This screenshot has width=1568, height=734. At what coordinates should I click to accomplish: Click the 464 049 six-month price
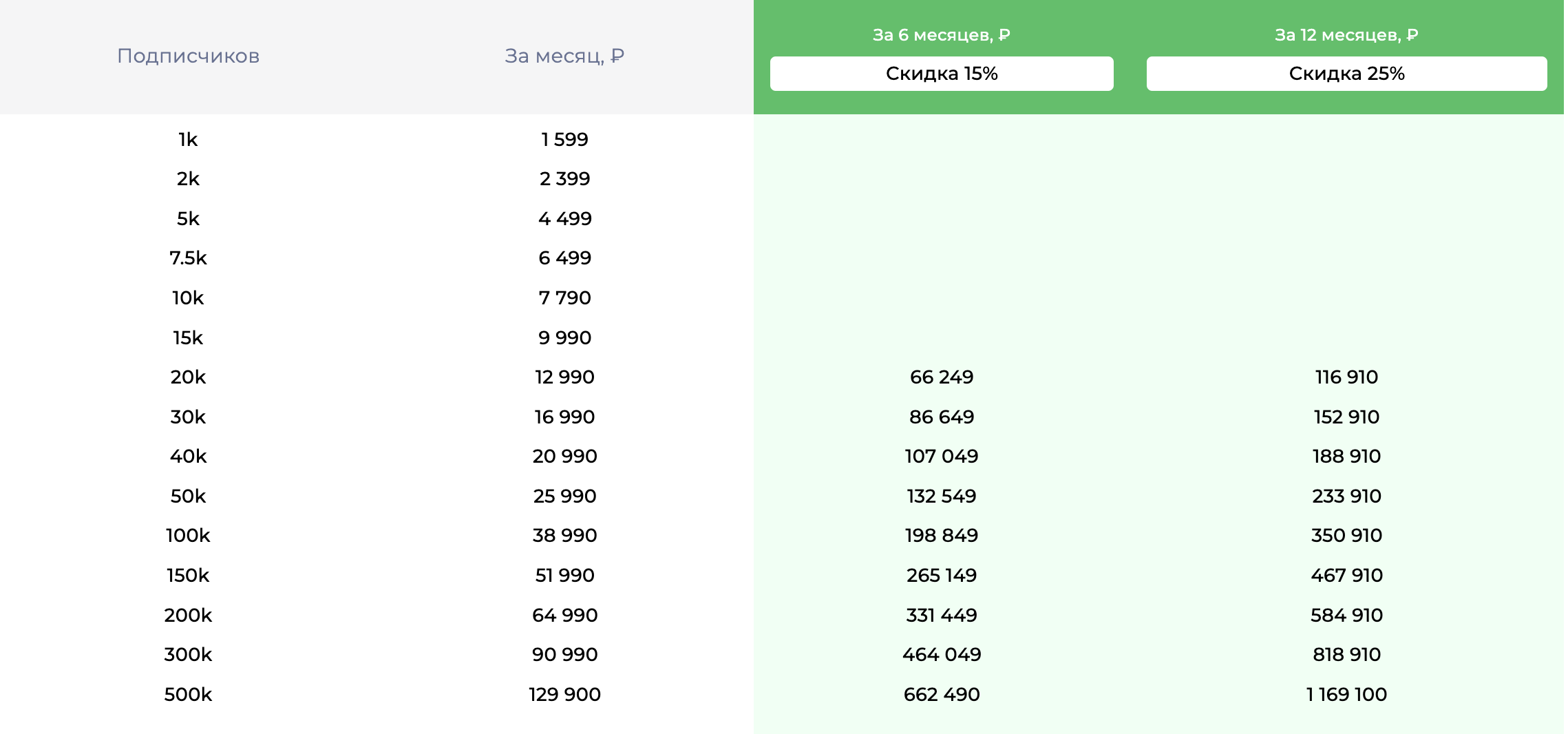[941, 655]
